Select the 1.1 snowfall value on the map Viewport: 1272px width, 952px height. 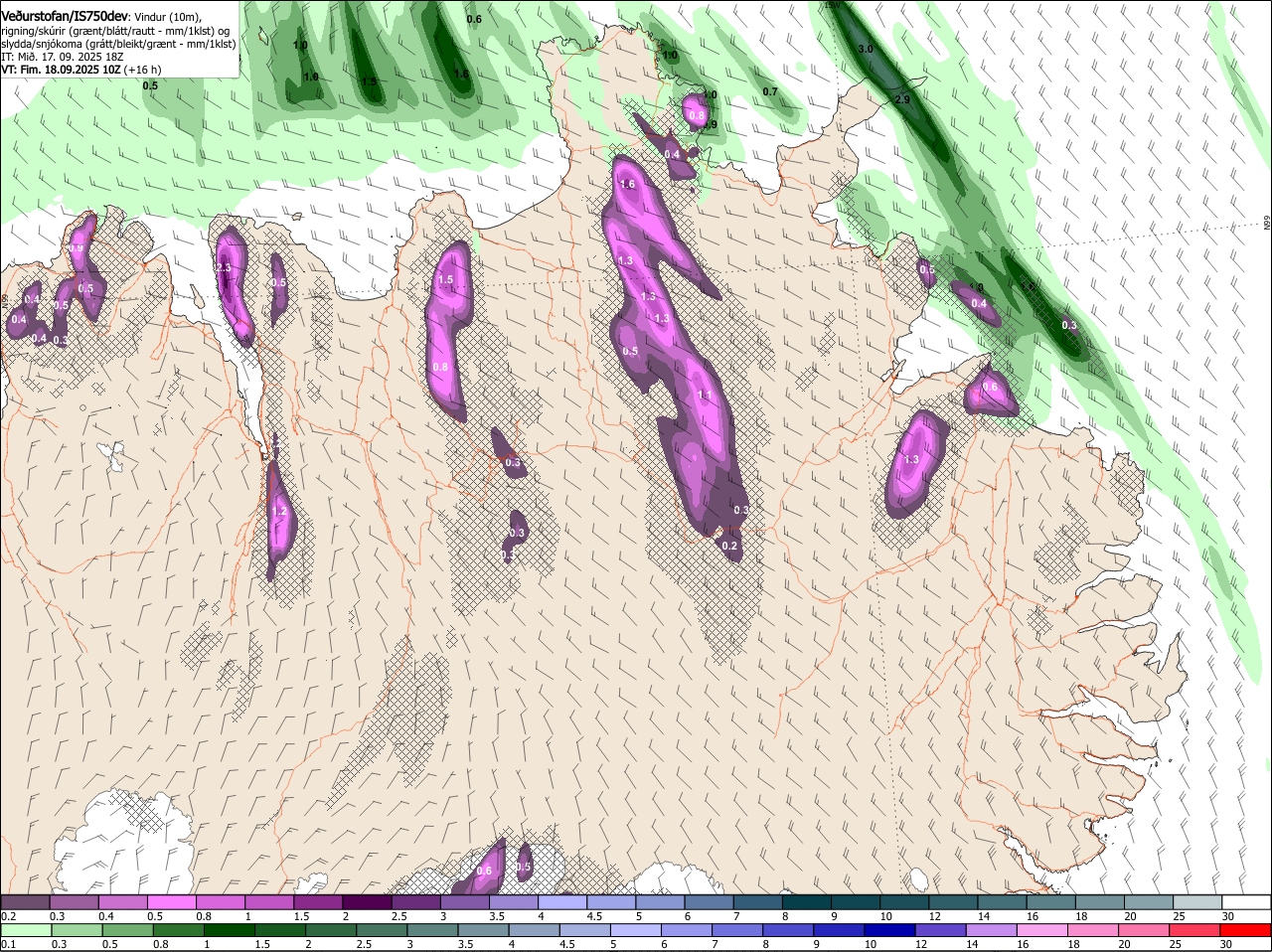point(705,395)
